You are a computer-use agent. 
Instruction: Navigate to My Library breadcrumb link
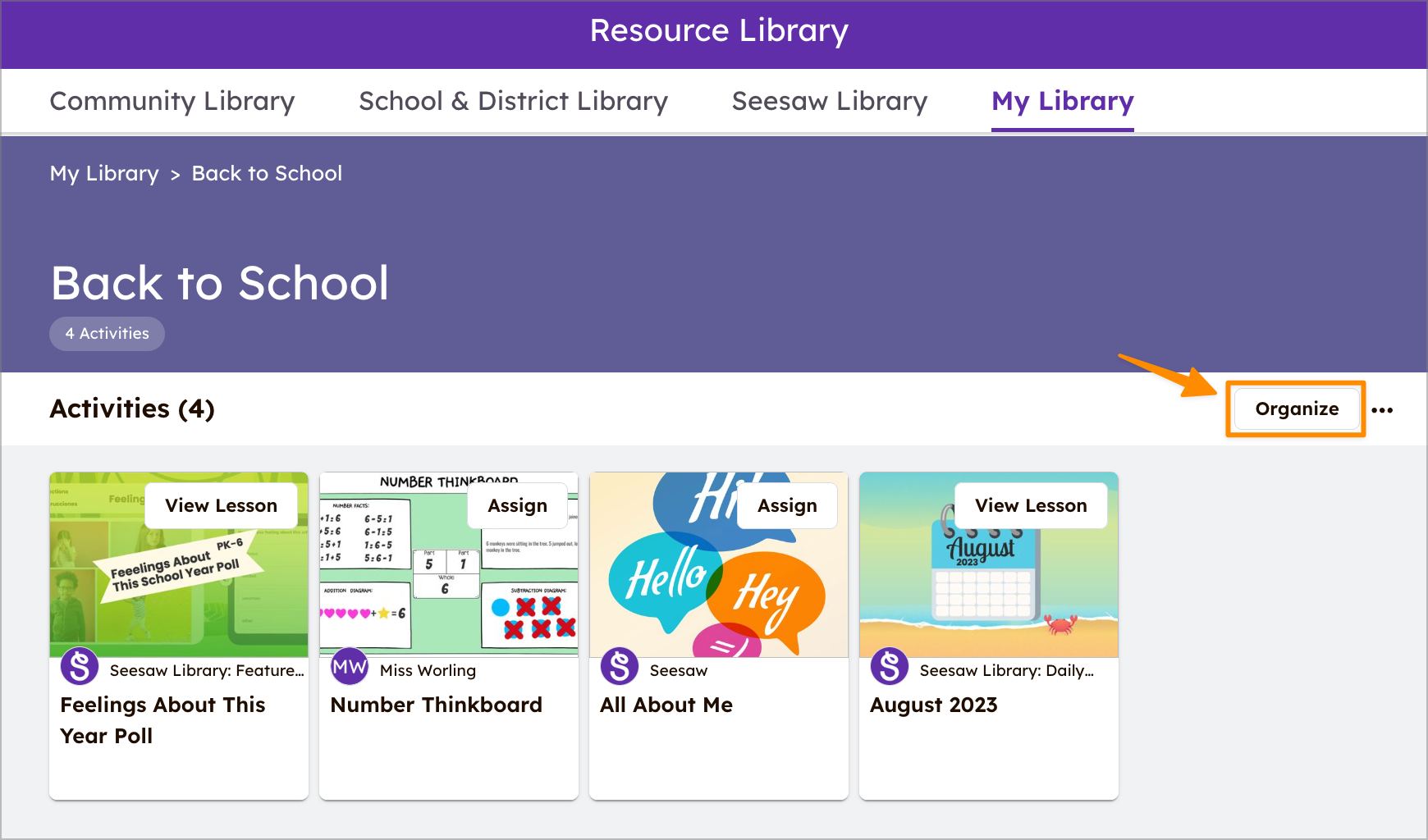point(104,174)
